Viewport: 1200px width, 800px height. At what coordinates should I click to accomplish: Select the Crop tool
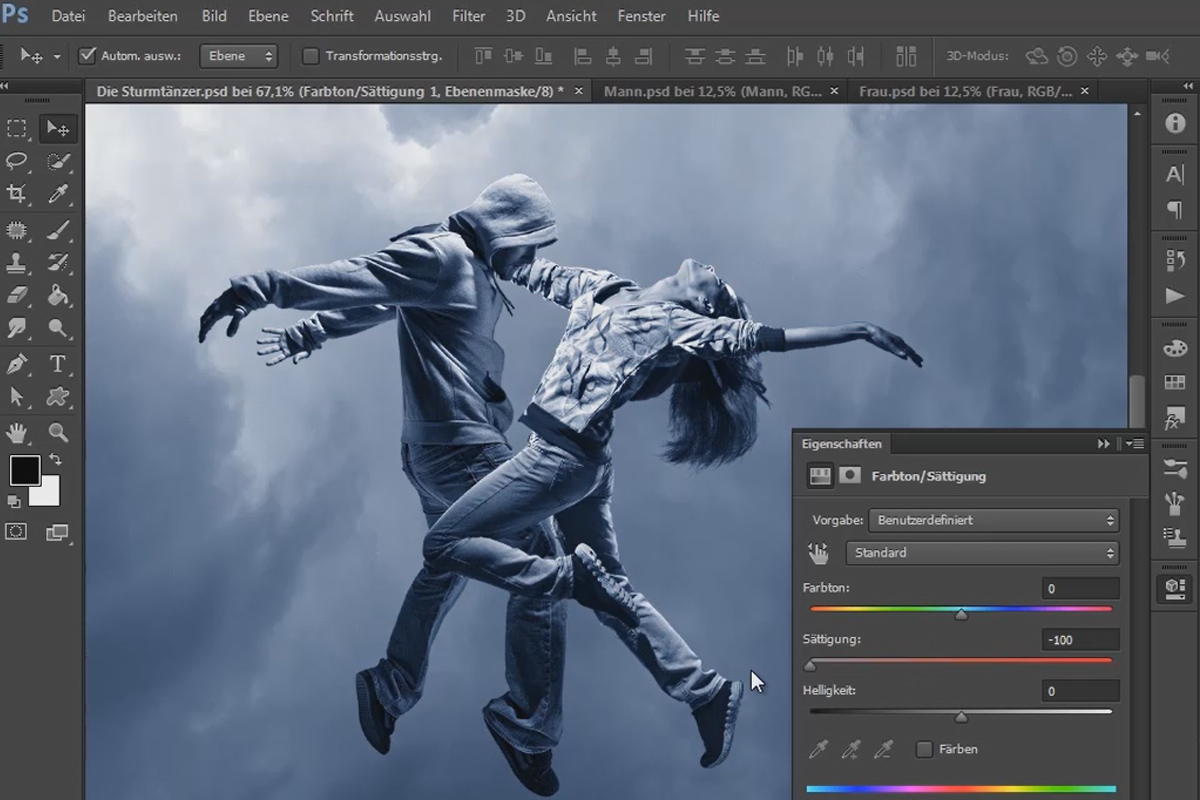tap(17, 194)
